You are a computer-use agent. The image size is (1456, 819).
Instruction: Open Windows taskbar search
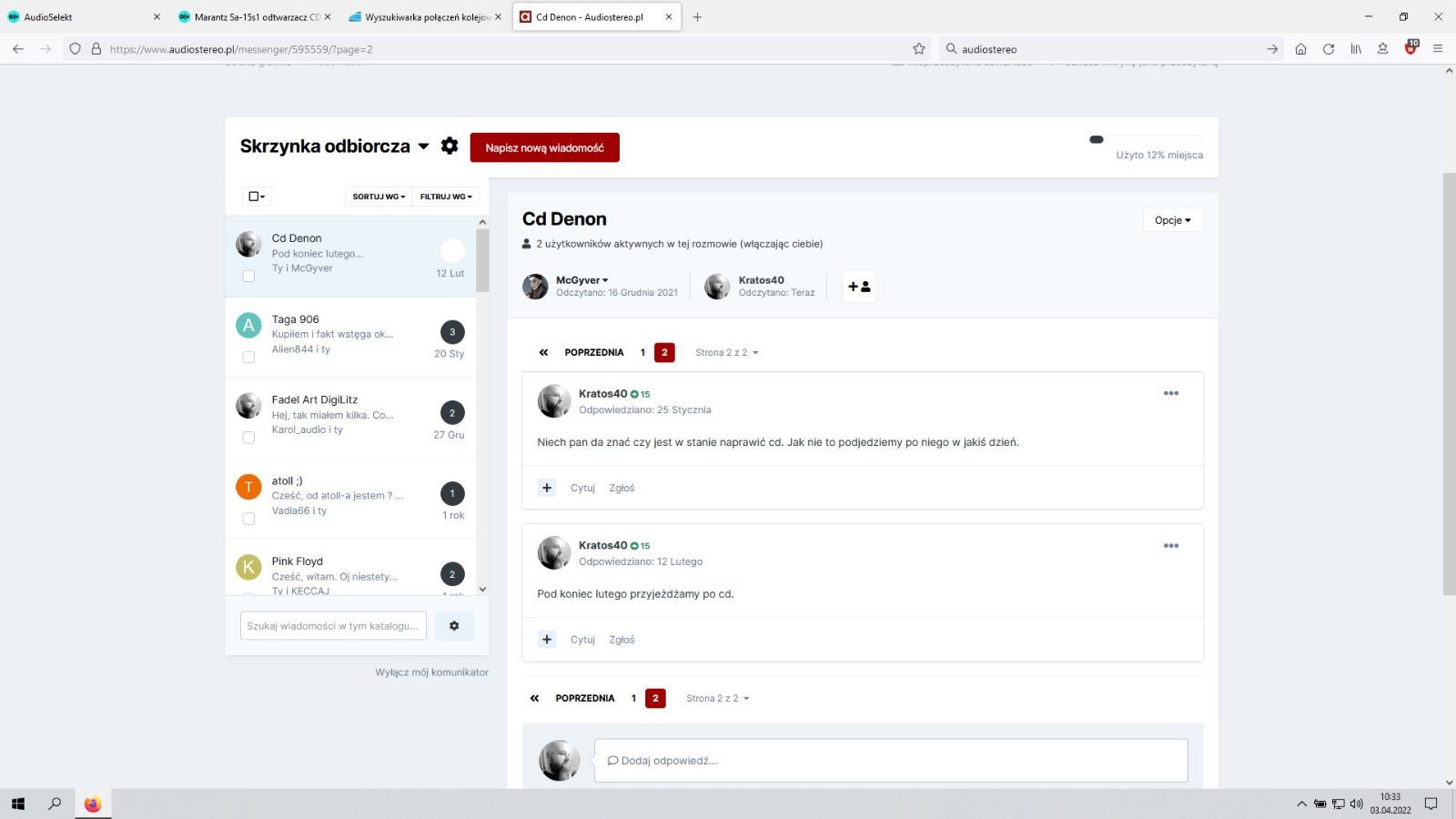[x=55, y=804]
